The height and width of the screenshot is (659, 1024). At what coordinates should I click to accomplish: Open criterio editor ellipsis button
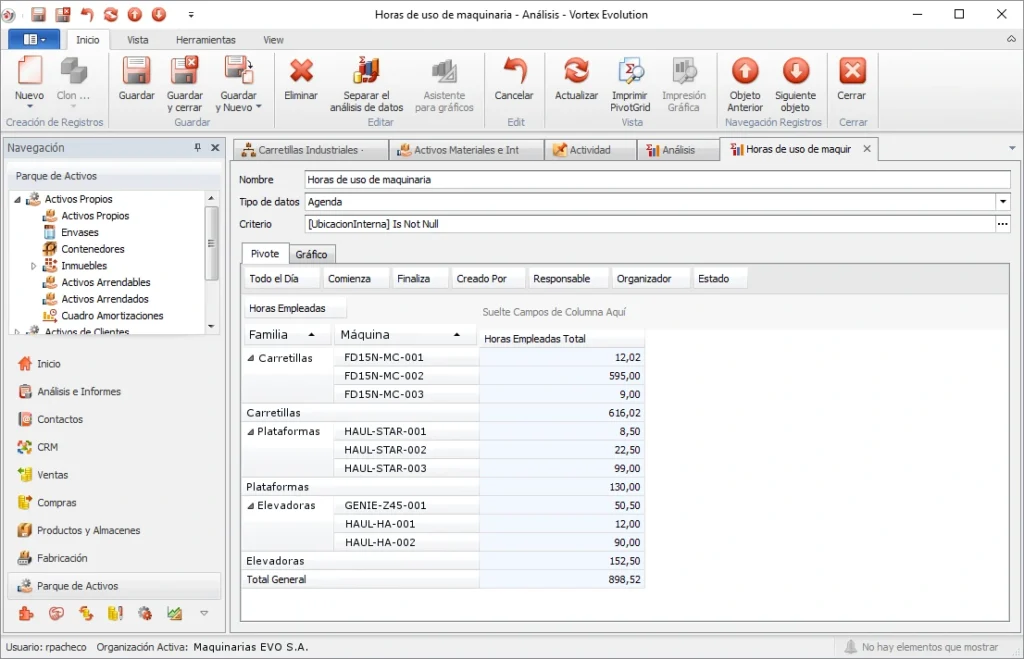pyautogui.click(x=1003, y=224)
